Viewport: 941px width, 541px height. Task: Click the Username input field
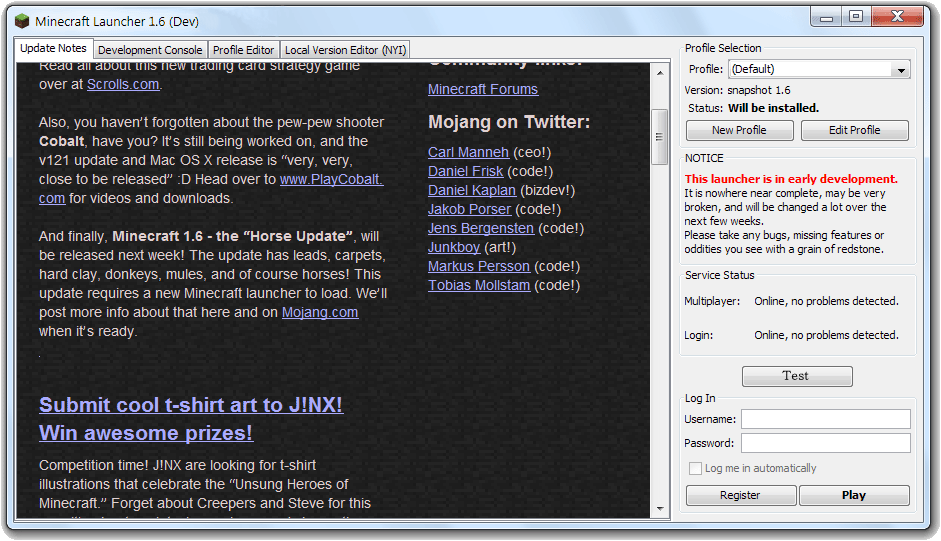[x=826, y=419]
